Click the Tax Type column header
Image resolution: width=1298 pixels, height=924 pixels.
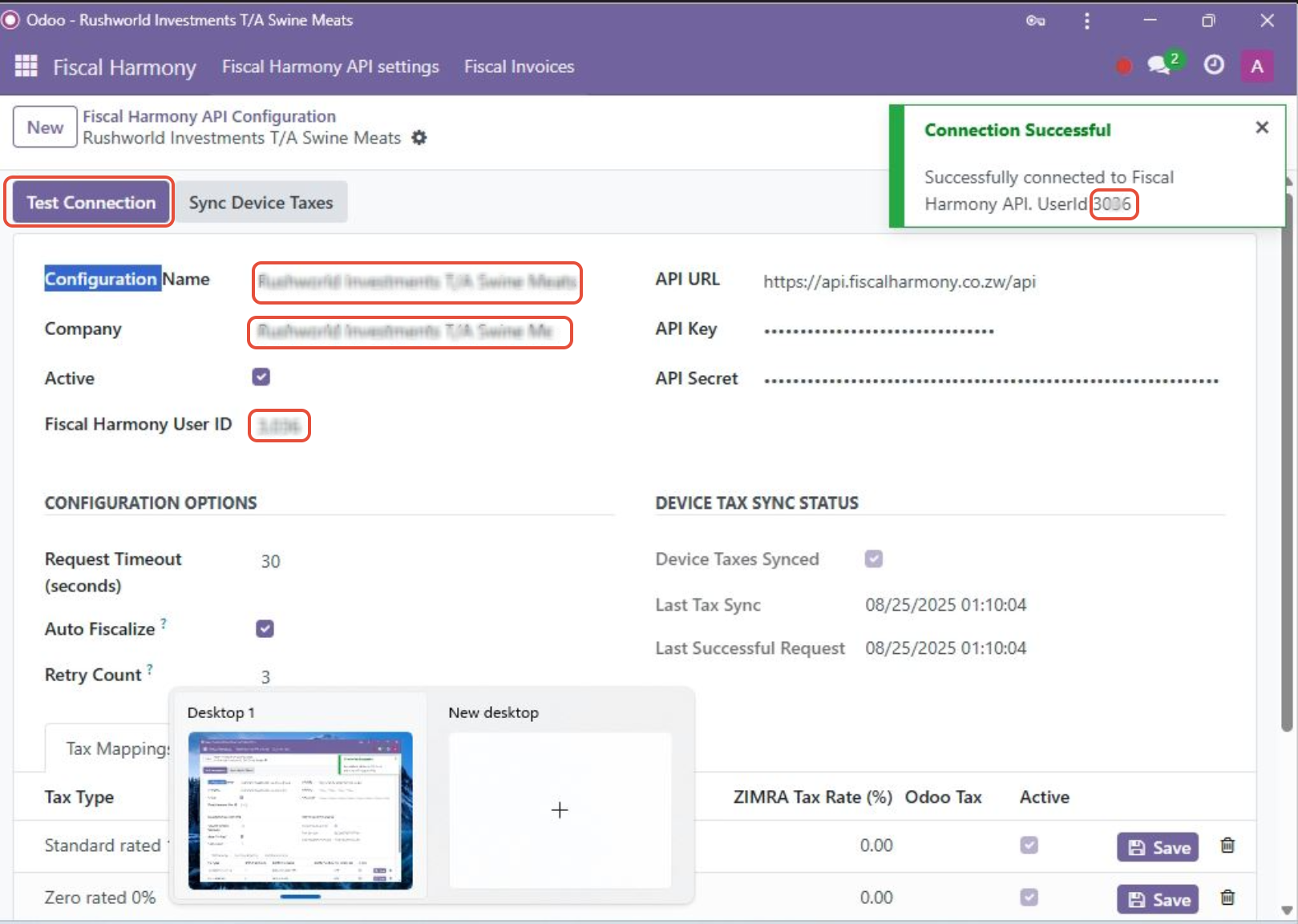(79, 797)
